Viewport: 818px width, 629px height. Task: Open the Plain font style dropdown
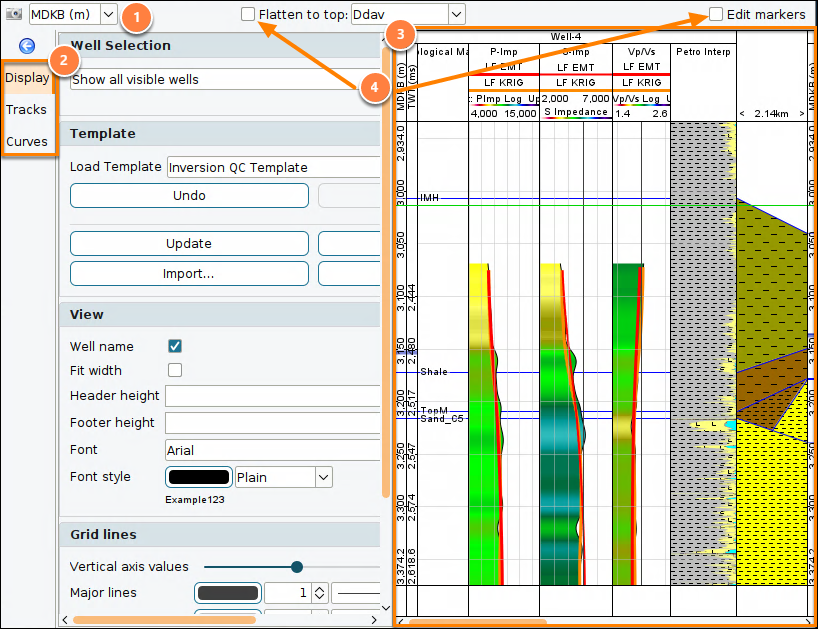[323, 477]
